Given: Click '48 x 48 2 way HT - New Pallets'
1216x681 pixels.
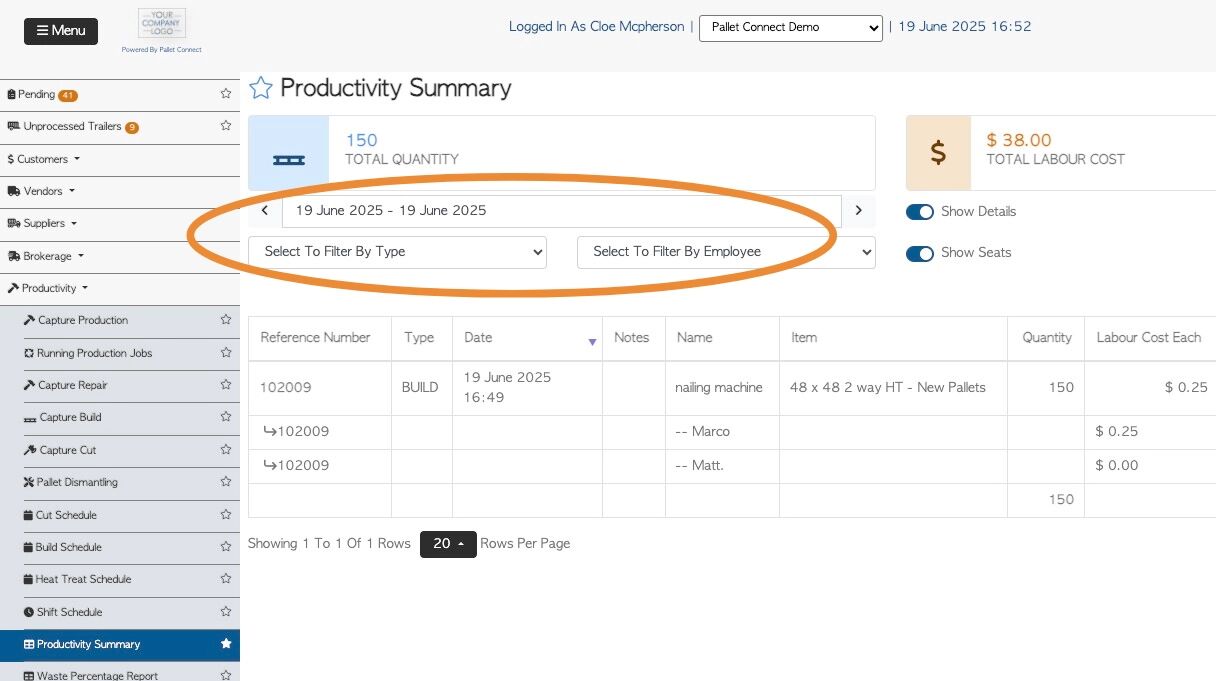Looking at the screenshot, I should 888,388.
